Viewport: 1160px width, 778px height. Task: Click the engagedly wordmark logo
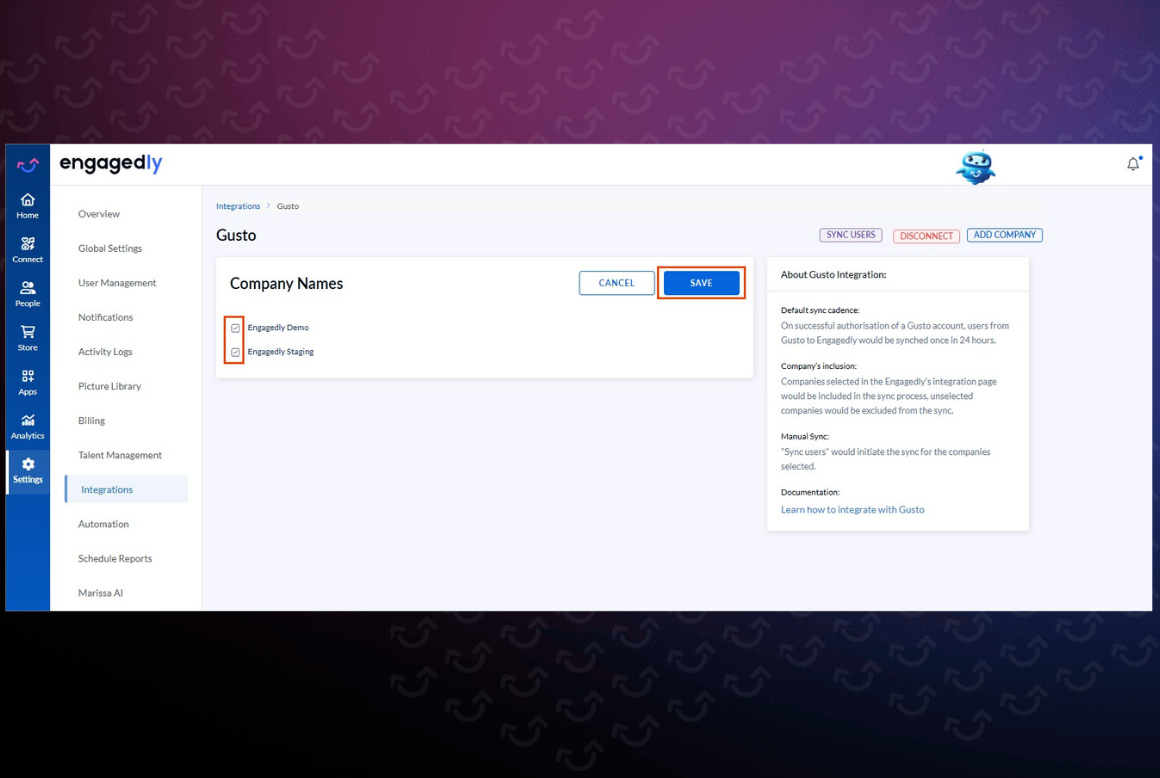point(111,163)
